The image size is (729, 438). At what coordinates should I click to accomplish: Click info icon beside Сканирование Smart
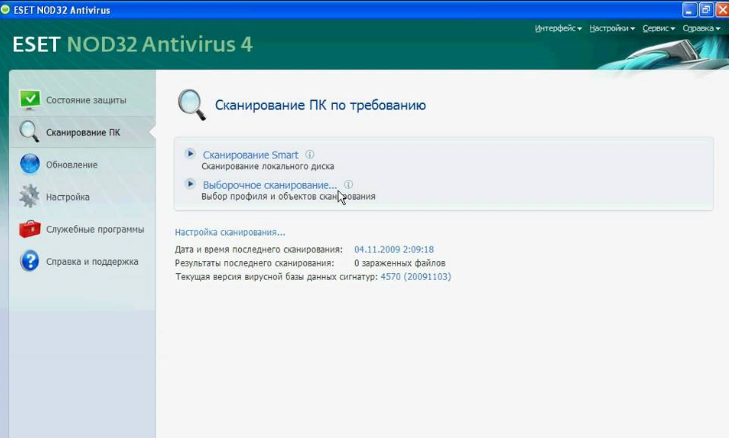310,154
